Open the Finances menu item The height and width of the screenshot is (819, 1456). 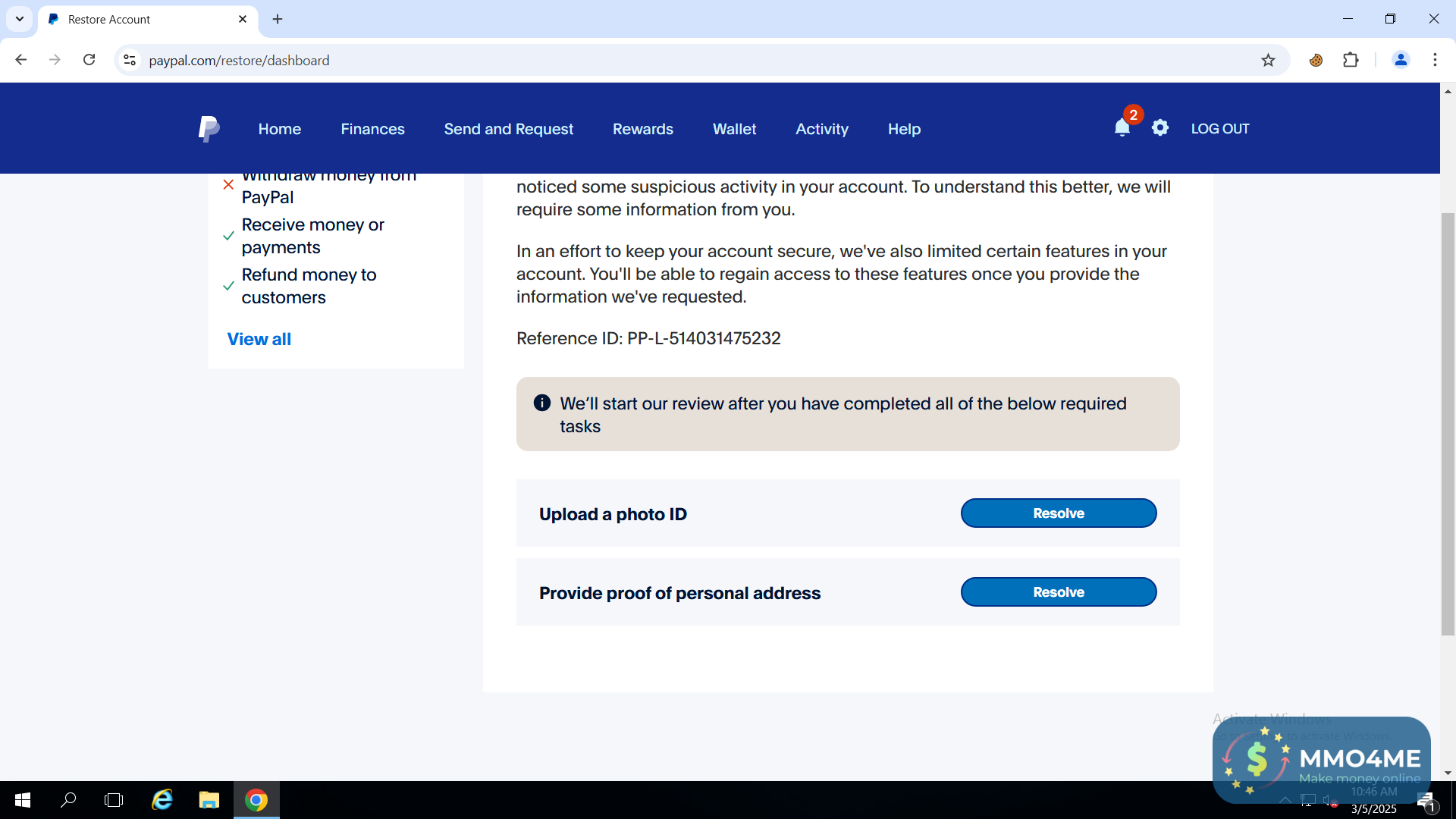pyautogui.click(x=372, y=129)
